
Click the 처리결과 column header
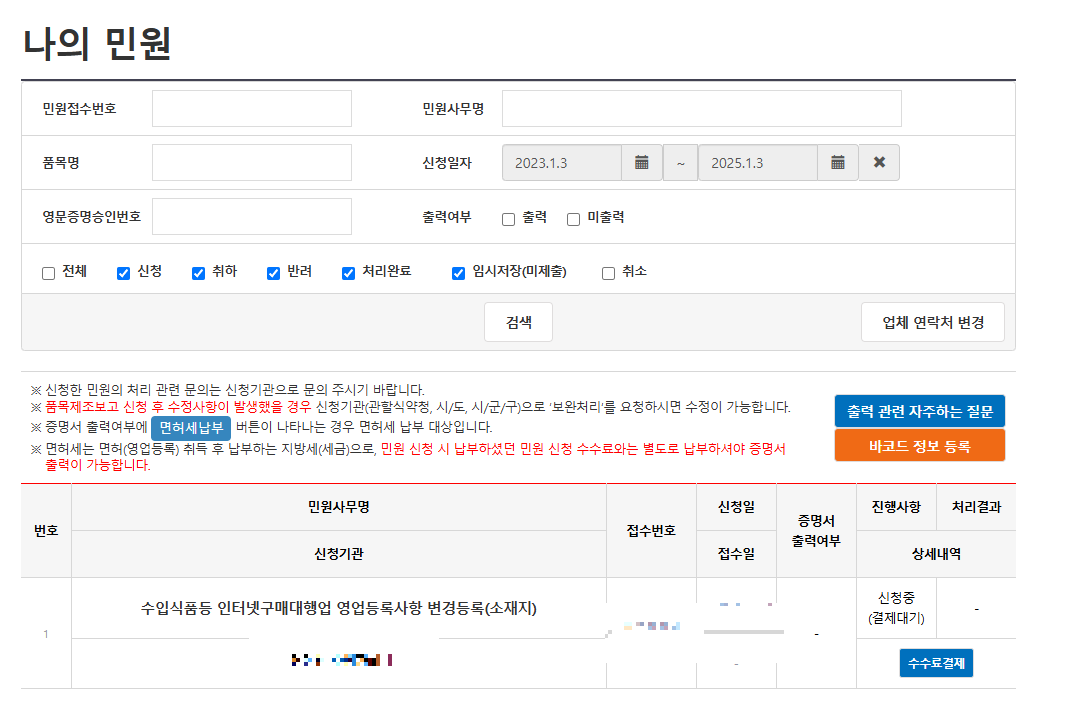[x=976, y=507]
